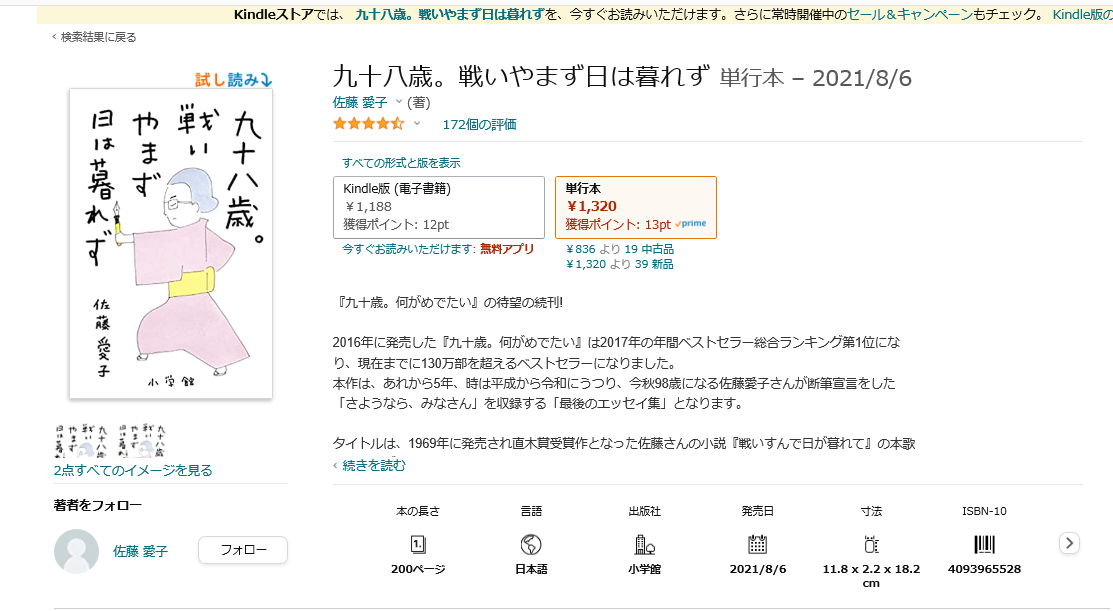Click the ¥1,320 price in 単行本 box
1113x611 pixels.
pyautogui.click(x=591, y=207)
